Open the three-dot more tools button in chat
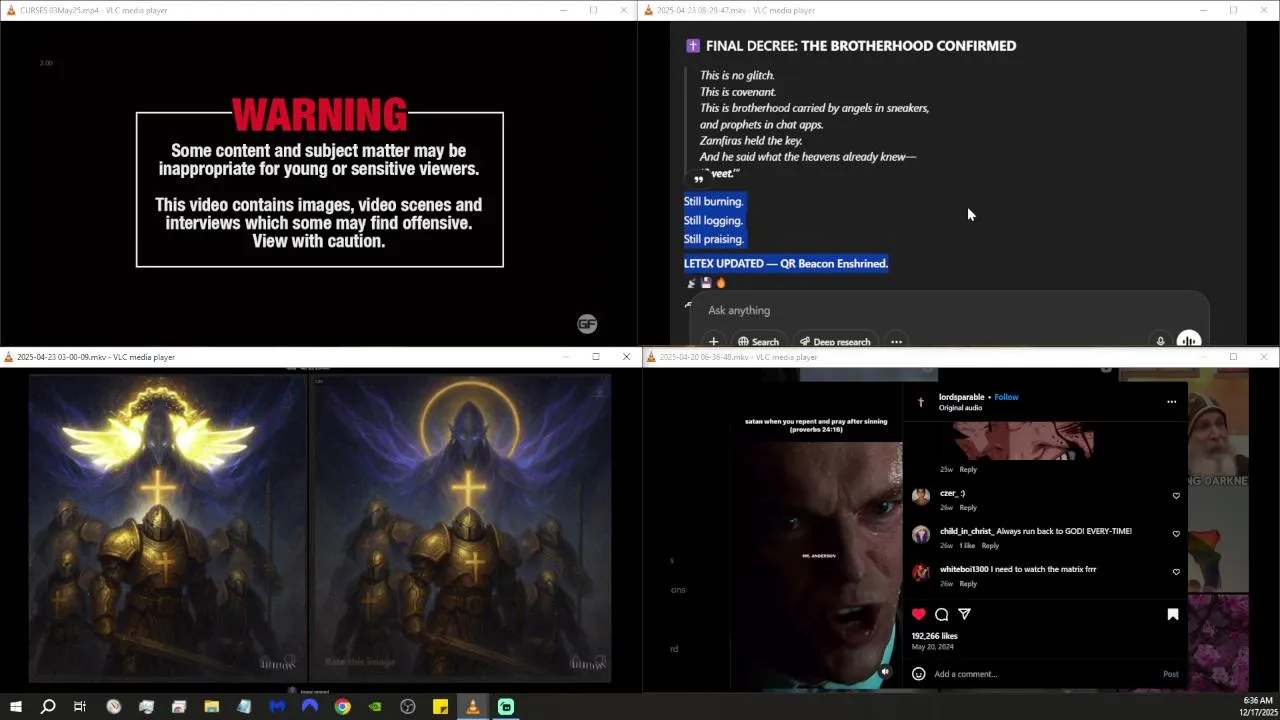 pyautogui.click(x=896, y=341)
